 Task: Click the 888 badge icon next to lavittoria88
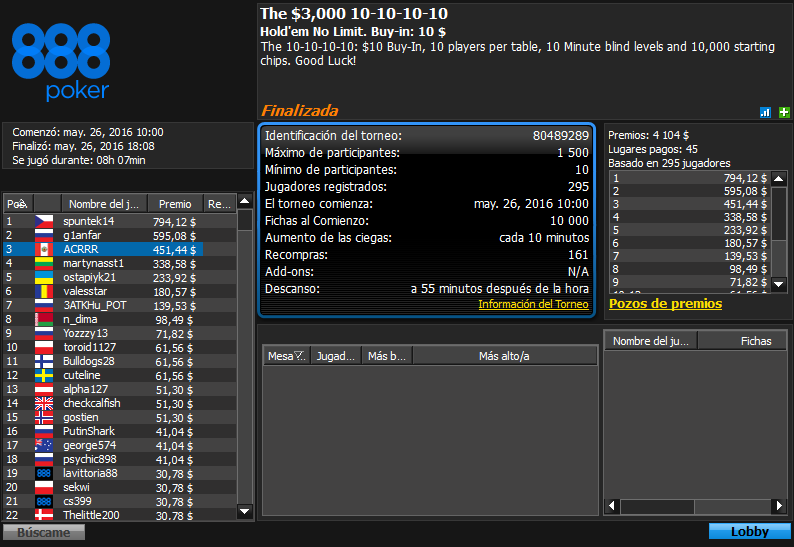tap(44, 473)
